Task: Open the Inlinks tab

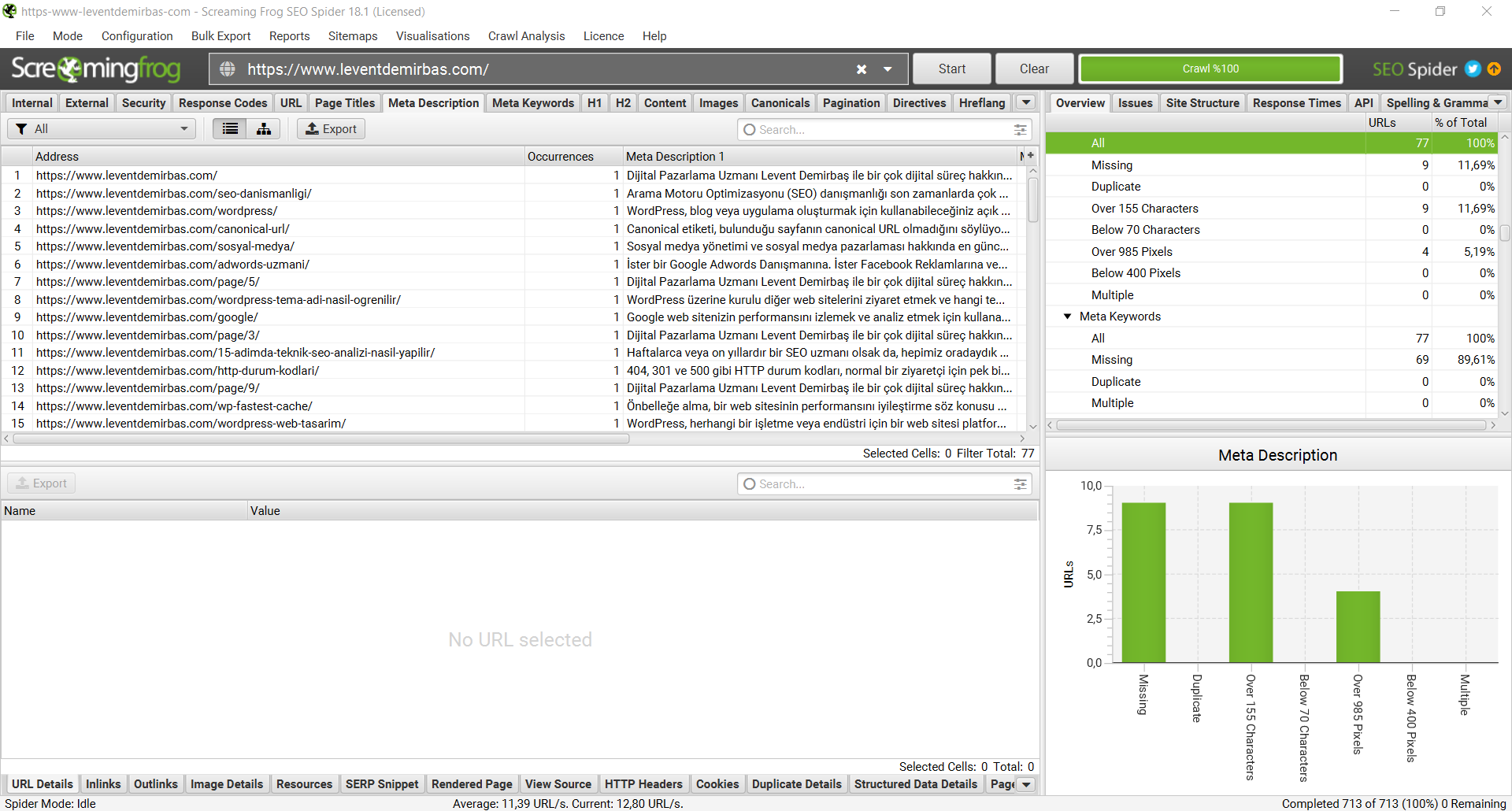Action: click(103, 784)
